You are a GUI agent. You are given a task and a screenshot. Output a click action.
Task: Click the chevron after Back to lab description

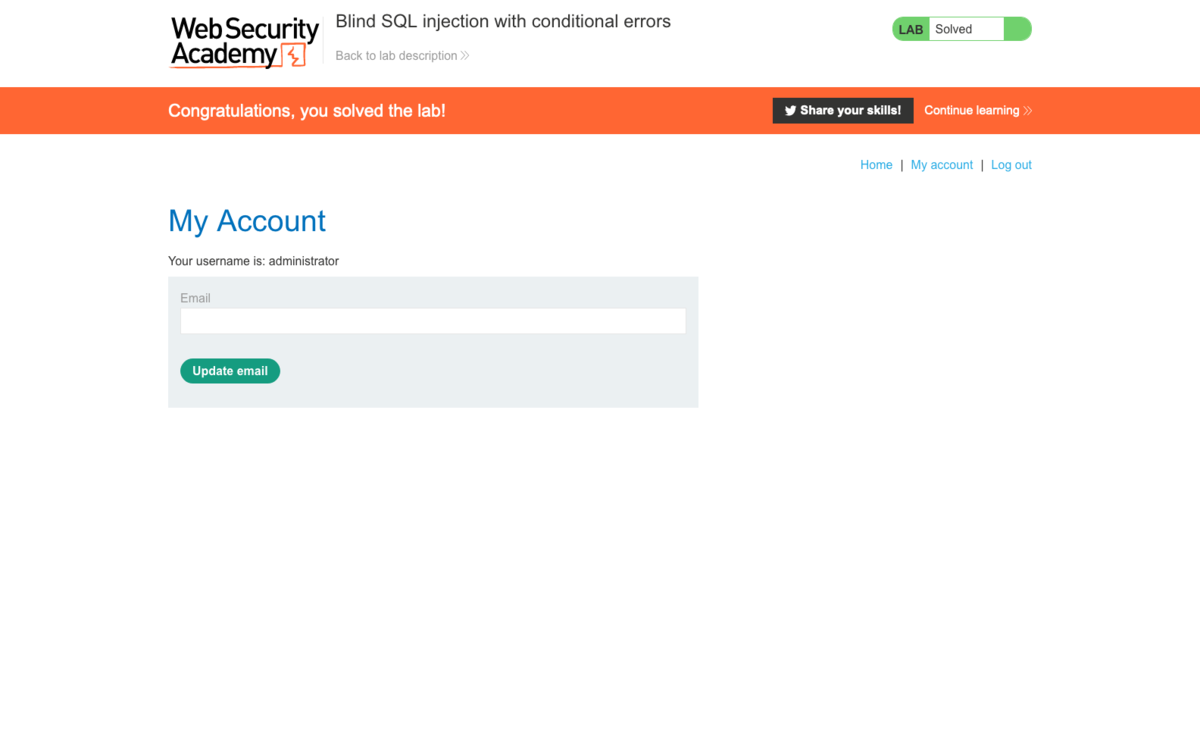click(x=465, y=56)
